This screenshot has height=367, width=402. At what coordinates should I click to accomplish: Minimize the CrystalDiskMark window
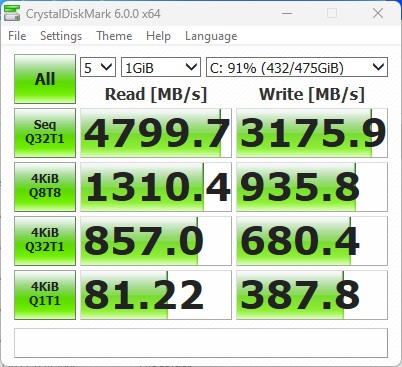(x=287, y=14)
